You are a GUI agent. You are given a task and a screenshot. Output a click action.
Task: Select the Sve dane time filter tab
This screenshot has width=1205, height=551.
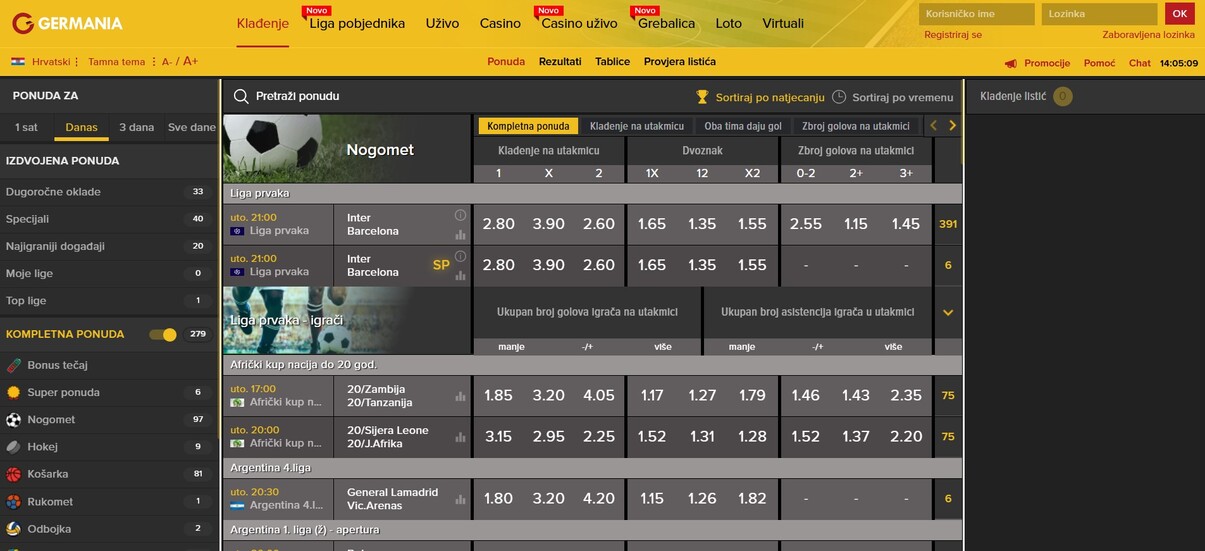point(192,127)
